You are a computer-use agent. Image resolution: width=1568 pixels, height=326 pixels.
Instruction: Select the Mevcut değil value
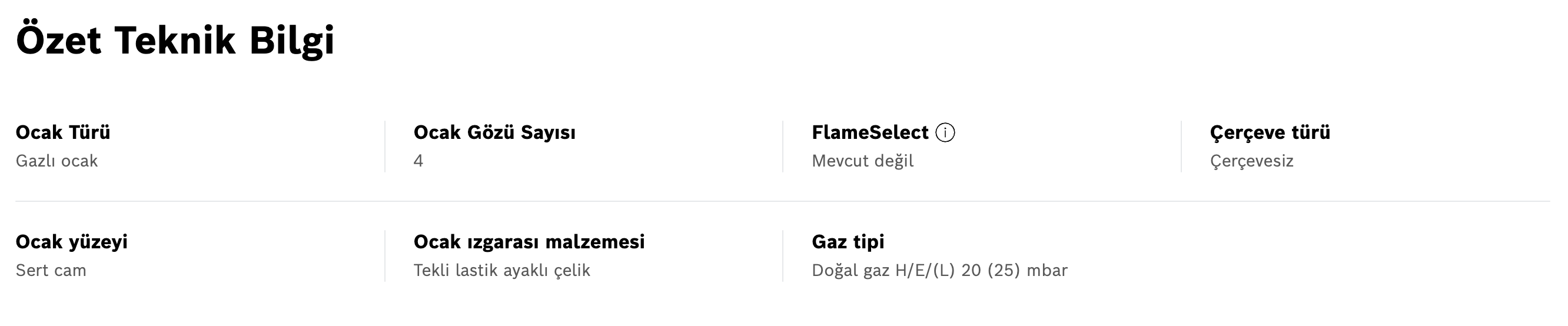[x=862, y=161]
